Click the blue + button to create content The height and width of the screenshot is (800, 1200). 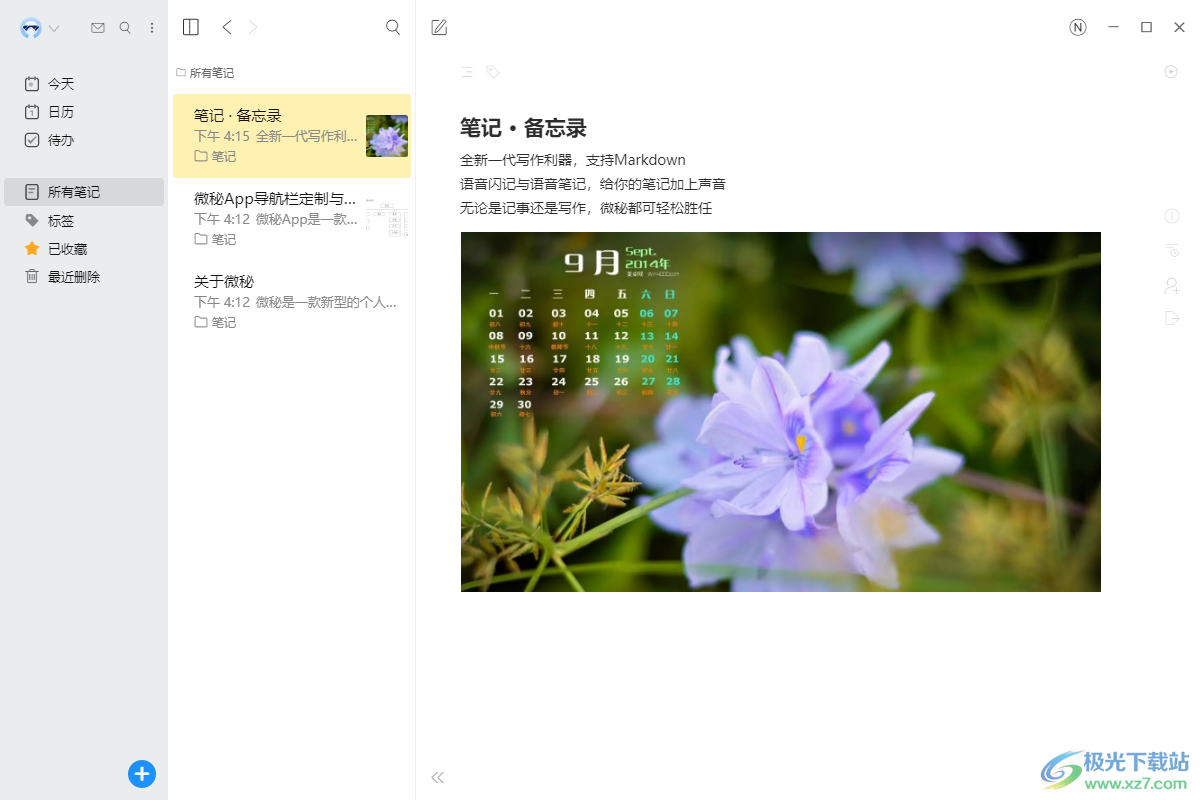(141, 774)
